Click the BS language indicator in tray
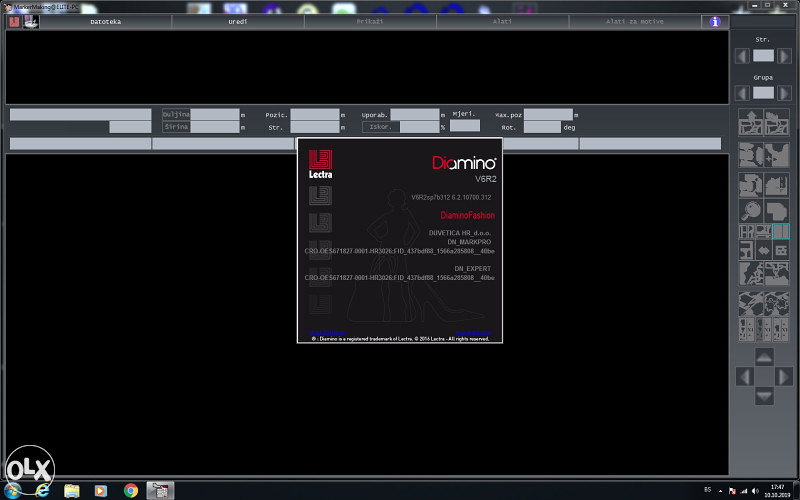The image size is (800, 500). [x=708, y=490]
